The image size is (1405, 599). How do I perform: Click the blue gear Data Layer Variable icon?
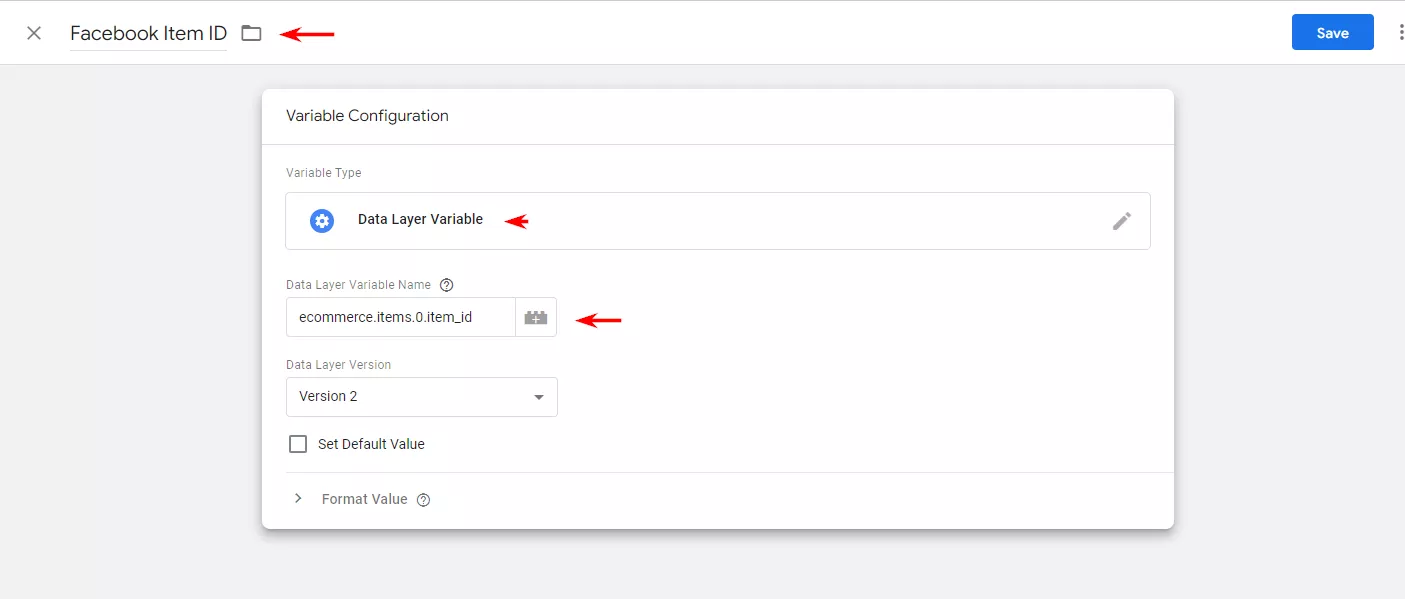click(322, 221)
